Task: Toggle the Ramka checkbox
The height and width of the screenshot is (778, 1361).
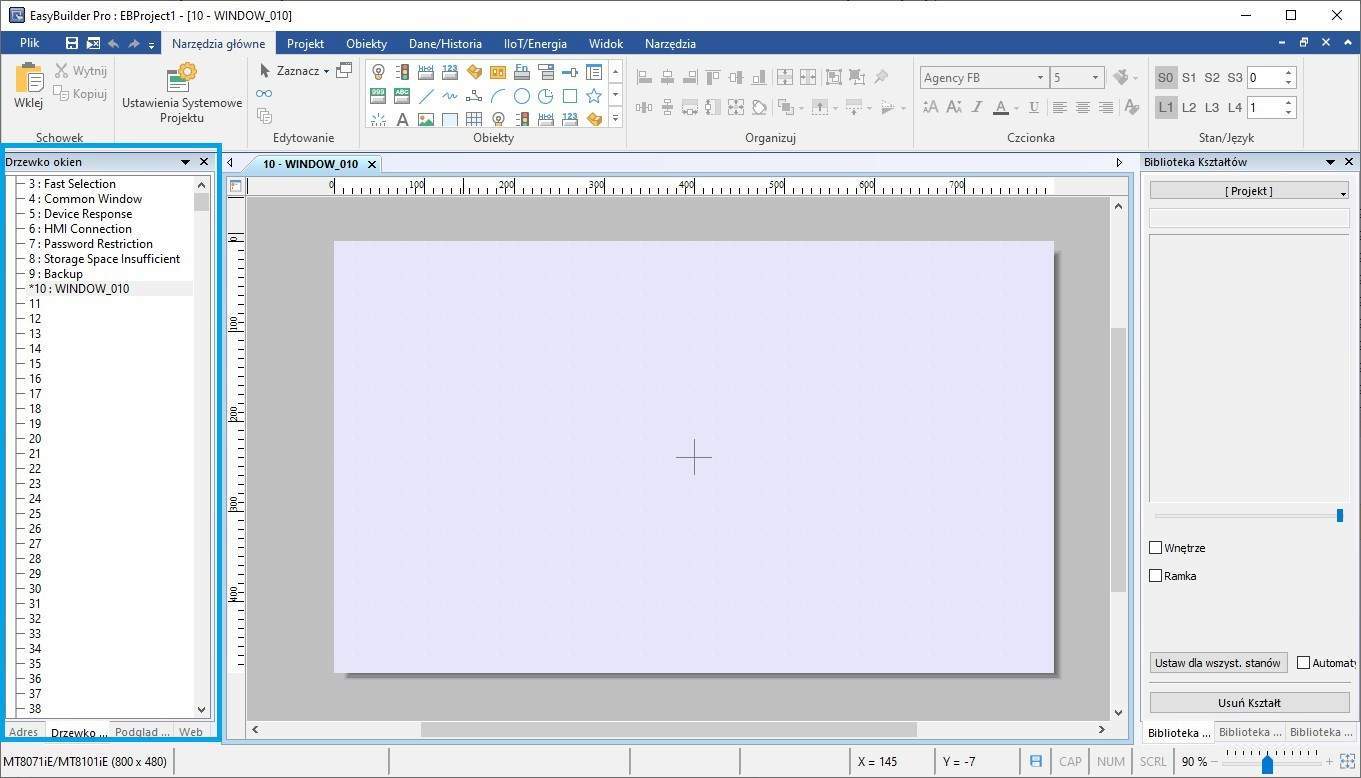Action: (1156, 576)
